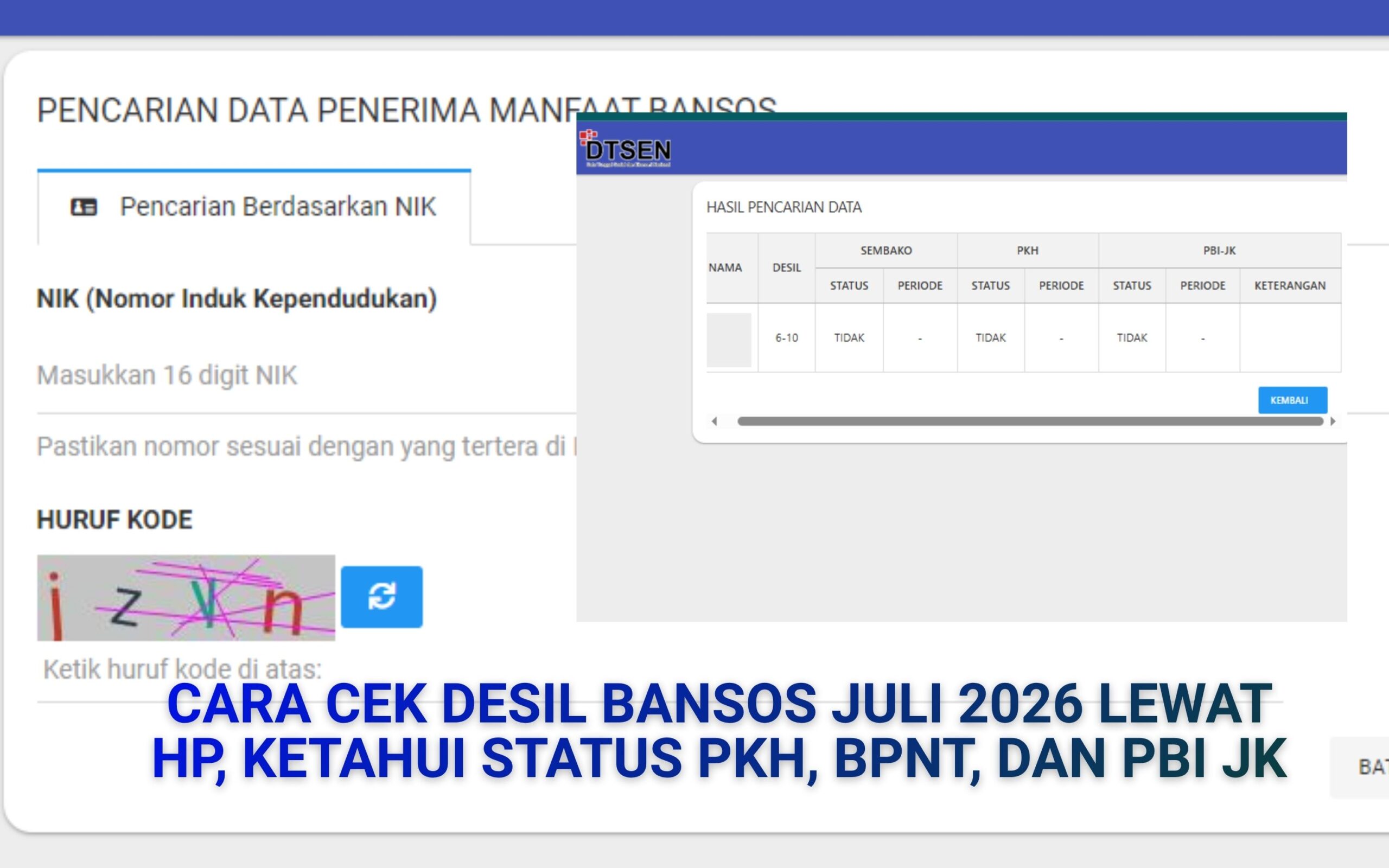Open the Pencarian Berdasarkan NIK tab
Image resolution: width=1389 pixels, height=868 pixels.
point(254,207)
